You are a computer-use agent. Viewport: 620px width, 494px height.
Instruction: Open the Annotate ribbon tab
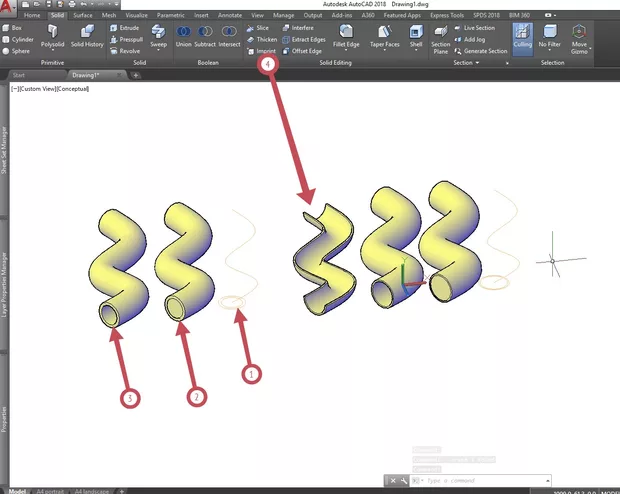pyautogui.click(x=230, y=15)
